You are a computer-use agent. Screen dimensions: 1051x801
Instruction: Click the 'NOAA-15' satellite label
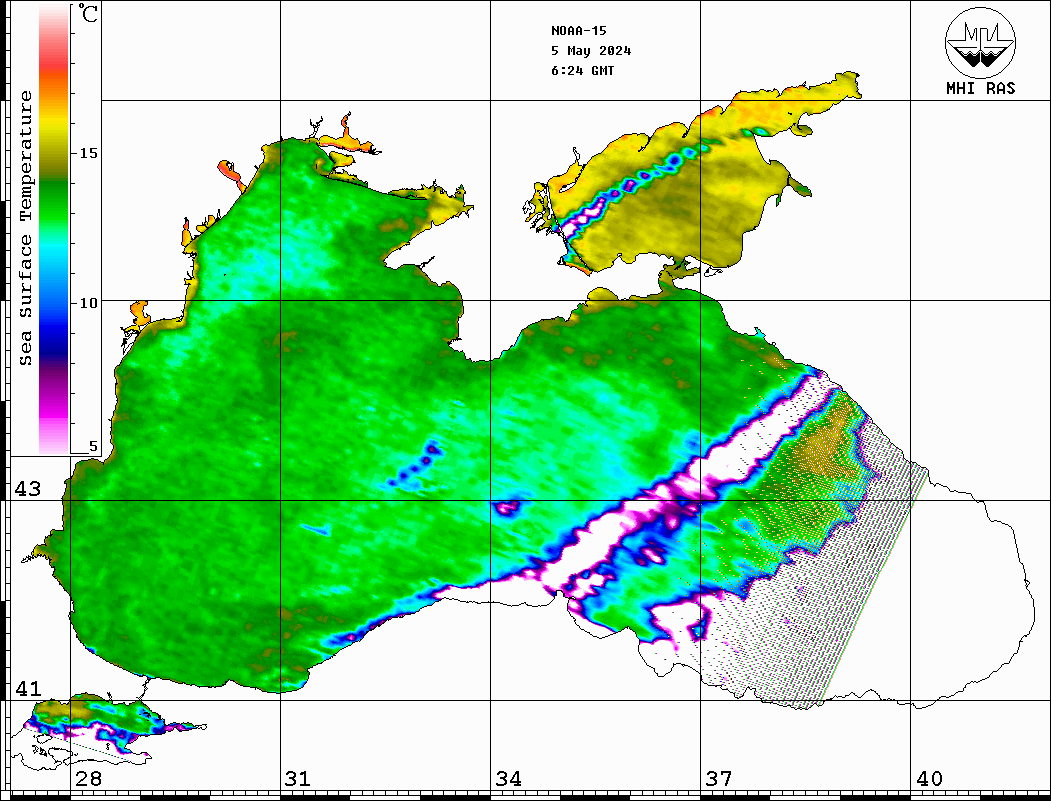coord(578,31)
